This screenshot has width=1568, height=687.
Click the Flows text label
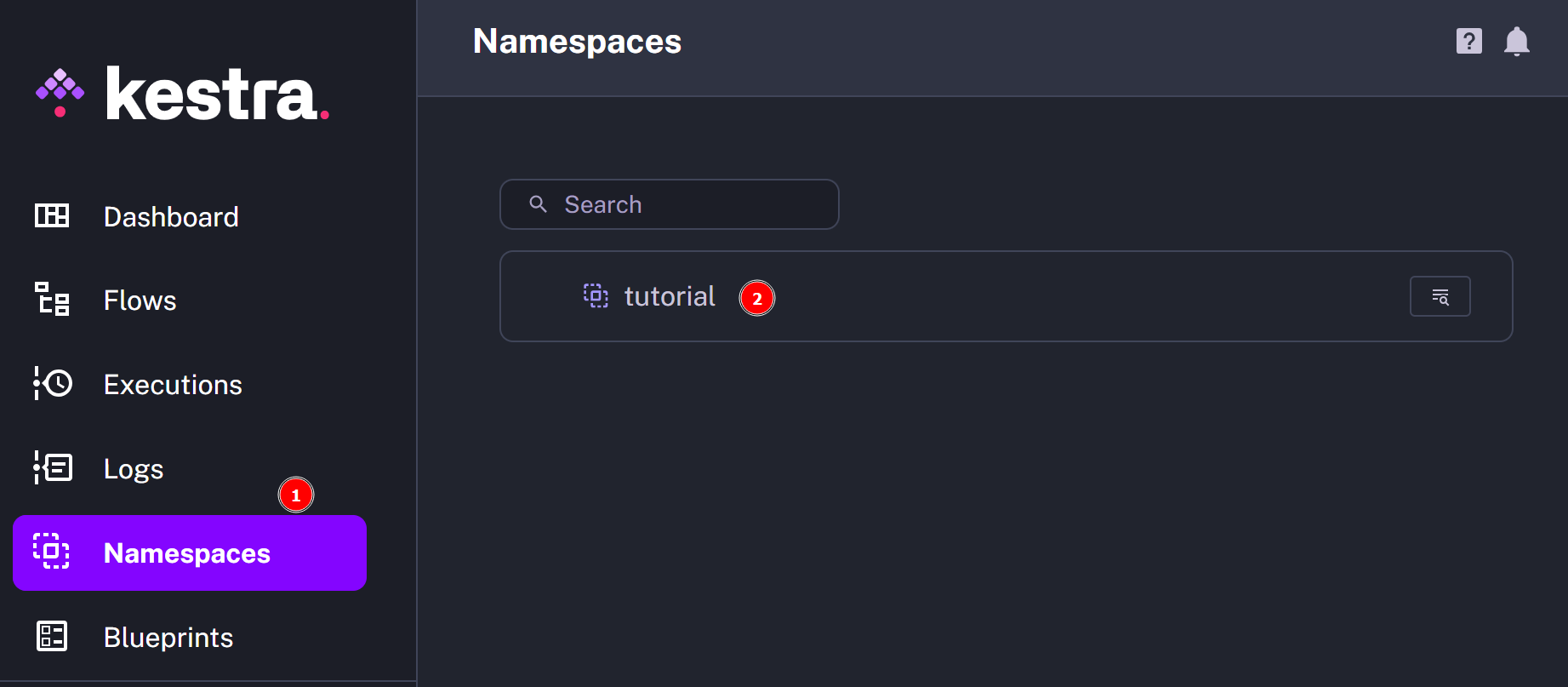[139, 300]
